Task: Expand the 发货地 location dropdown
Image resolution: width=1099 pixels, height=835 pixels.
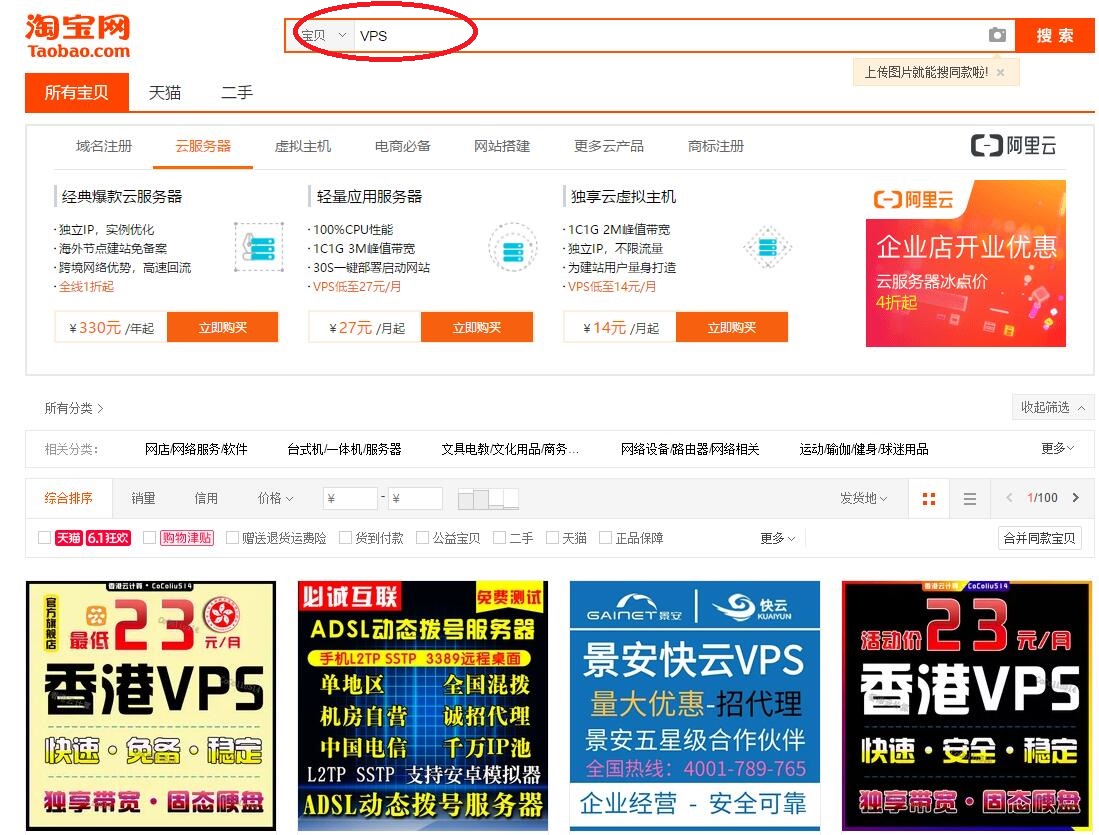Action: coord(863,498)
